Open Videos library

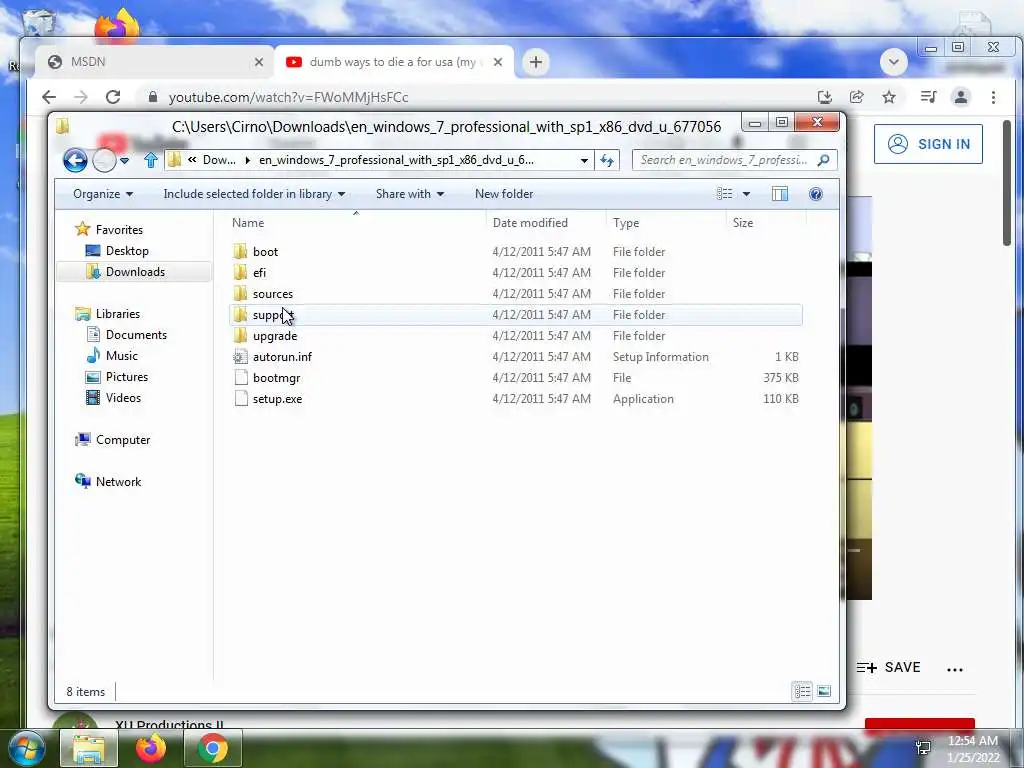pos(123,398)
